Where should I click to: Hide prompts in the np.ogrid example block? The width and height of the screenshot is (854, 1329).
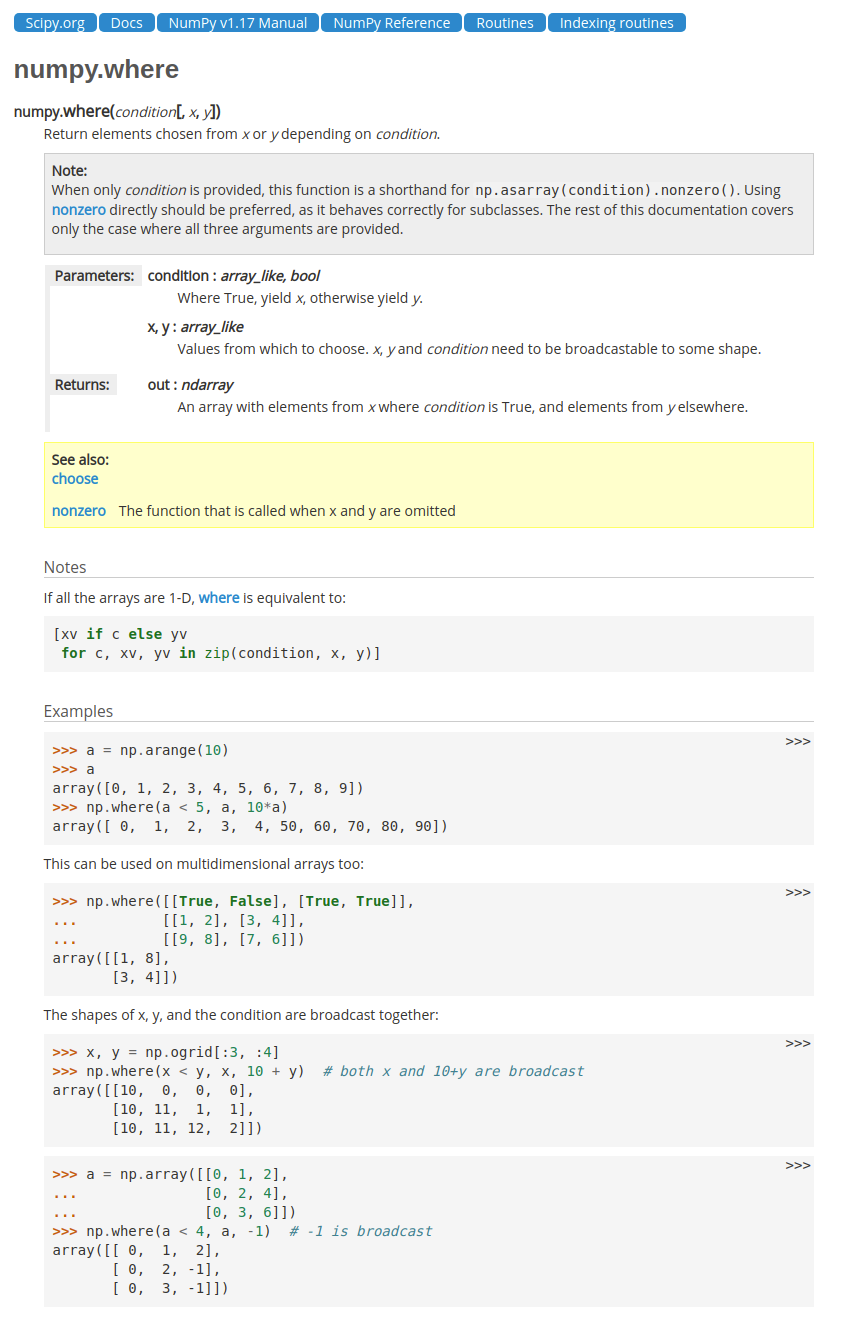(797, 1044)
